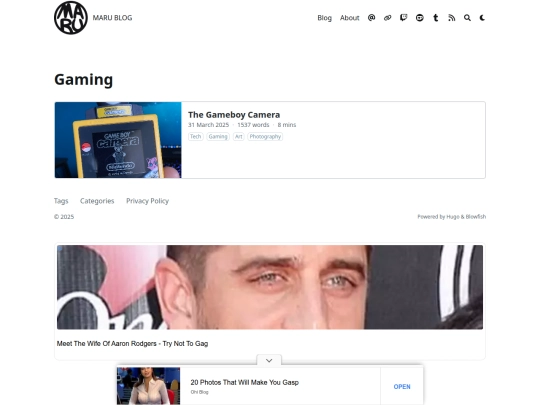Collapse bottom ad with chevron tab
This screenshot has width=540, height=405.
(269, 360)
